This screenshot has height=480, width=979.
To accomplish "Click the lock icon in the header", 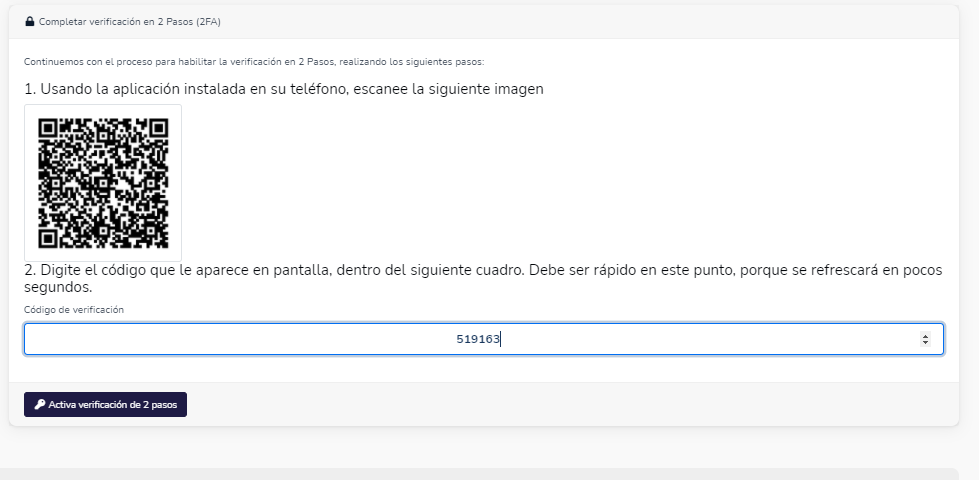I will coord(30,21).
